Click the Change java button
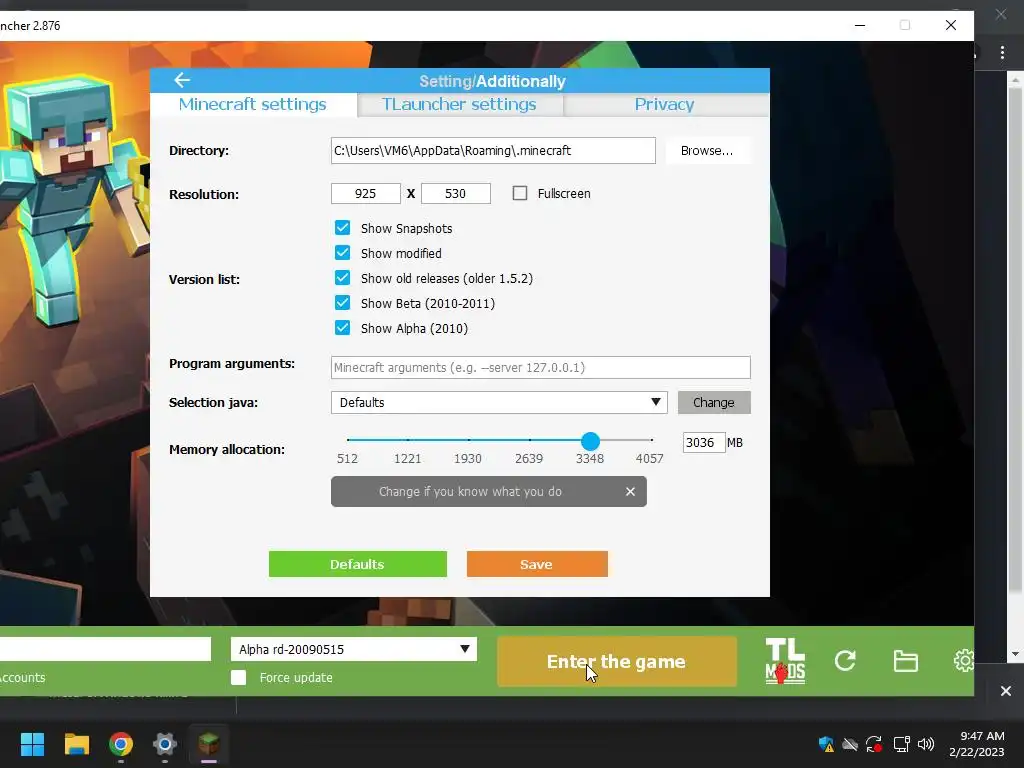The width and height of the screenshot is (1024, 768). click(714, 402)
